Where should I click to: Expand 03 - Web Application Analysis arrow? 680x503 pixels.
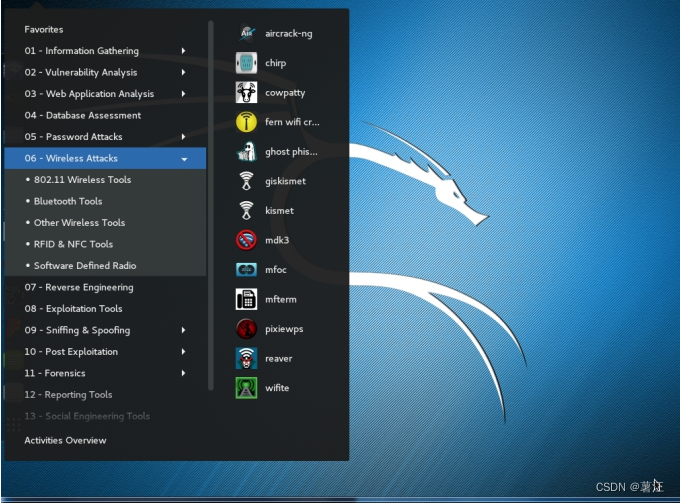183,94
